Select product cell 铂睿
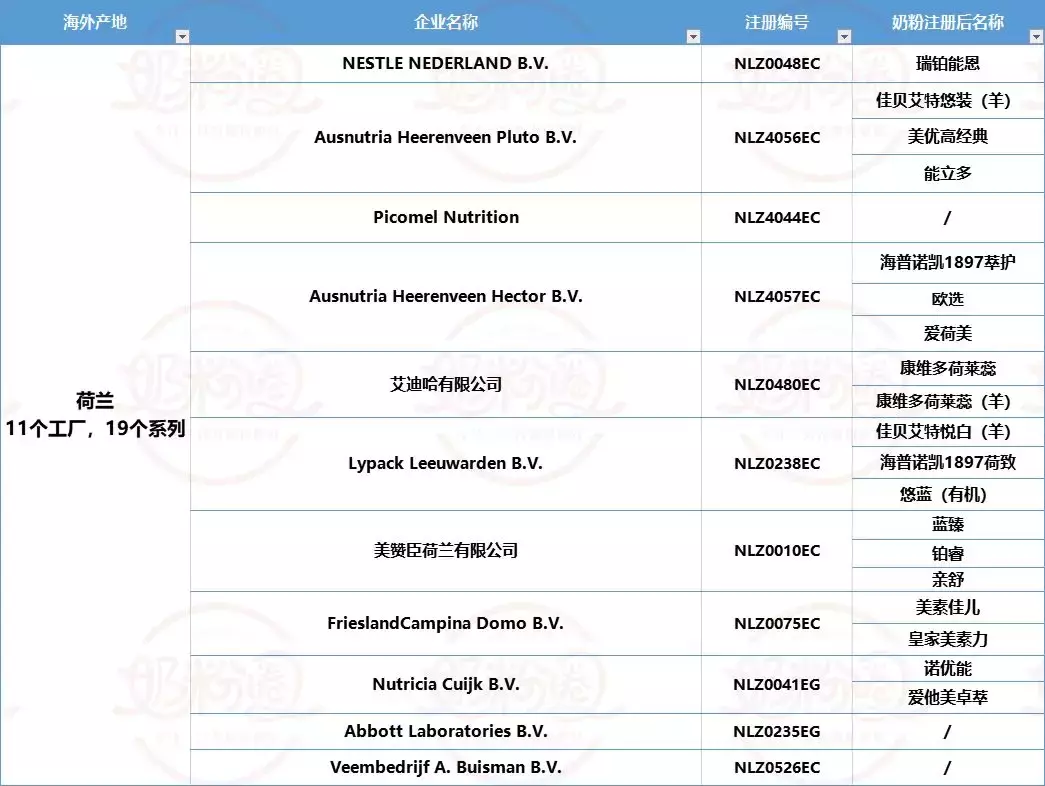Viewport: 1045px width, 786px height. point(948,553)
